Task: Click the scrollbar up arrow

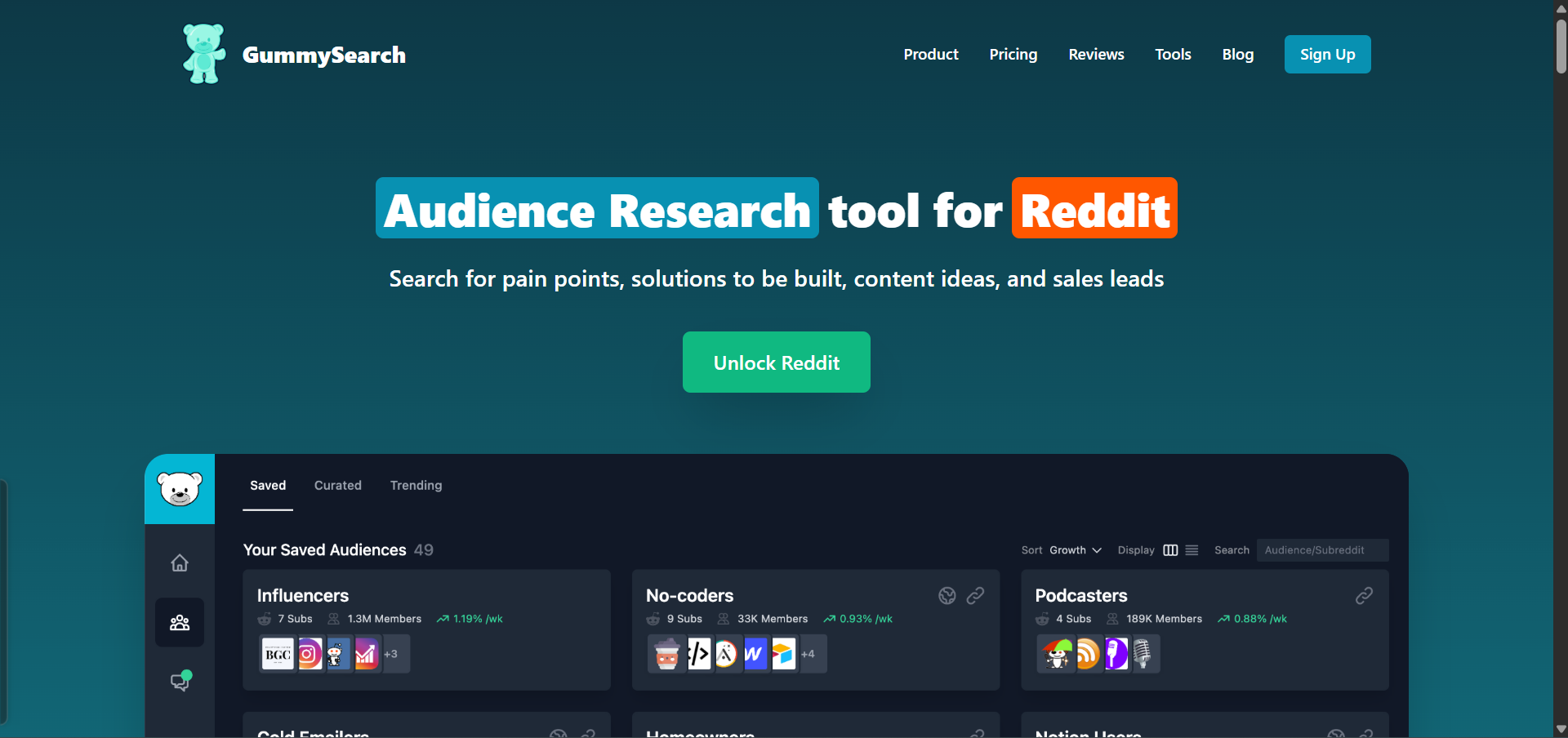Action: coord(1561,8)
